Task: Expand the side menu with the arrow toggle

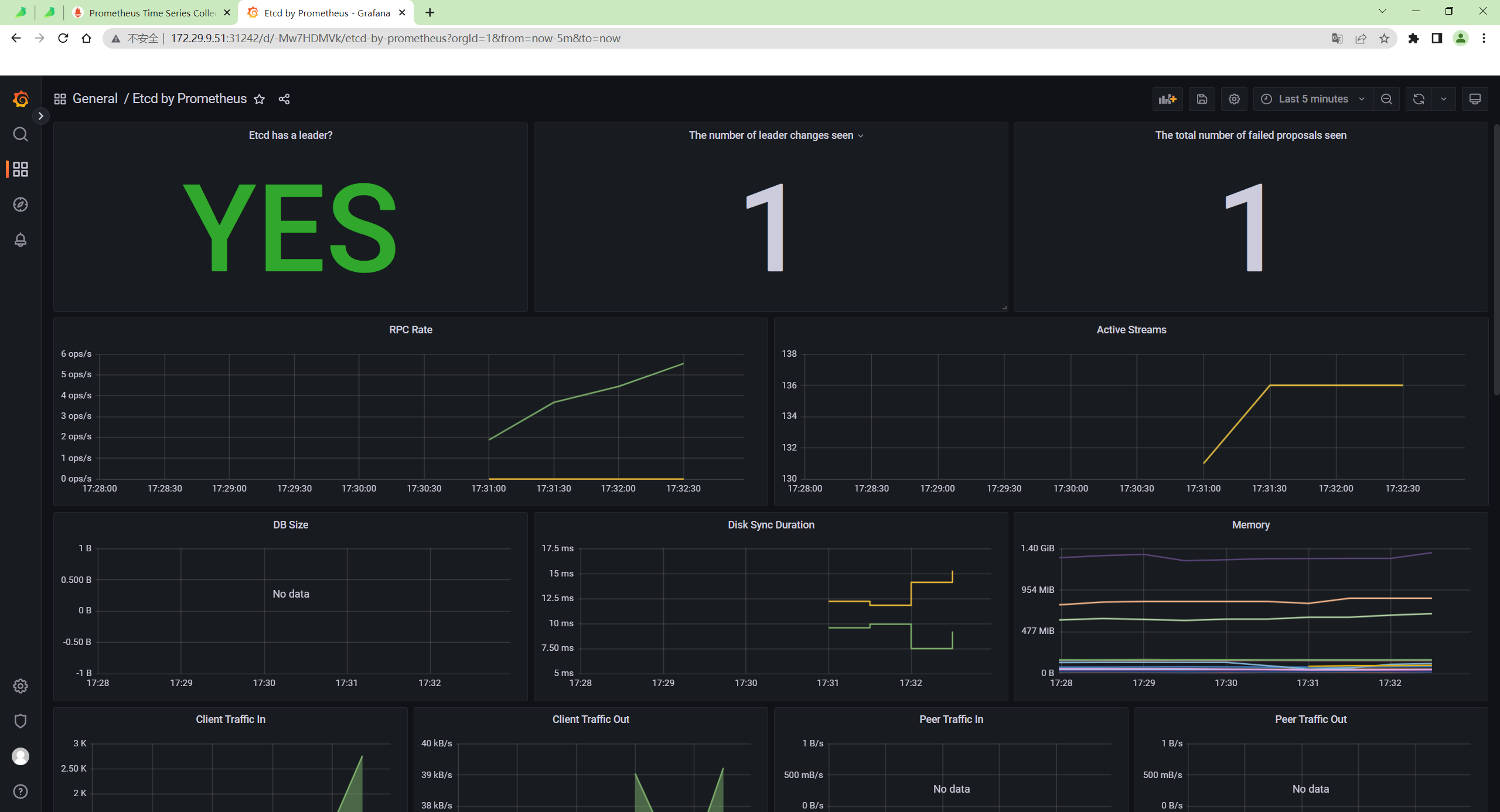Action: coord(40,116)
